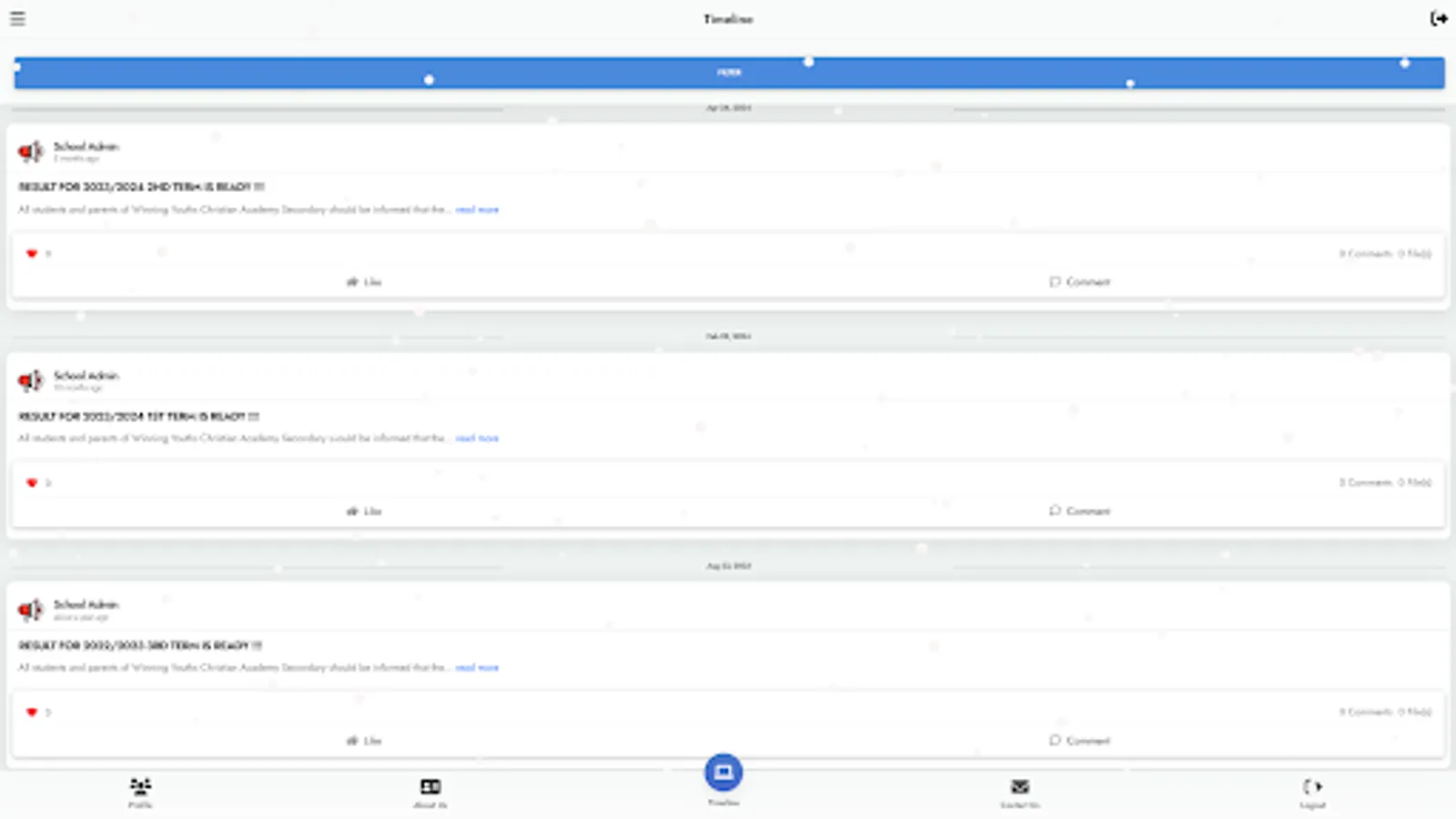
Task: Toggle Like on the 1ST TERM result post
Action: 364,511
